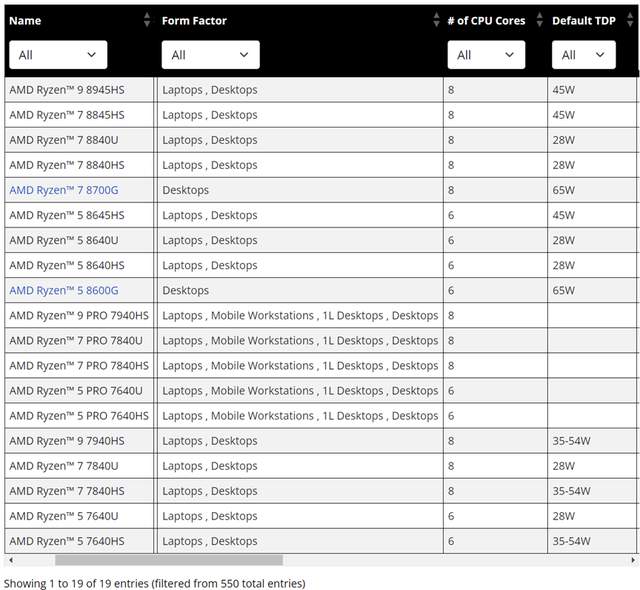Click the Name column header

tap(25, 21)
